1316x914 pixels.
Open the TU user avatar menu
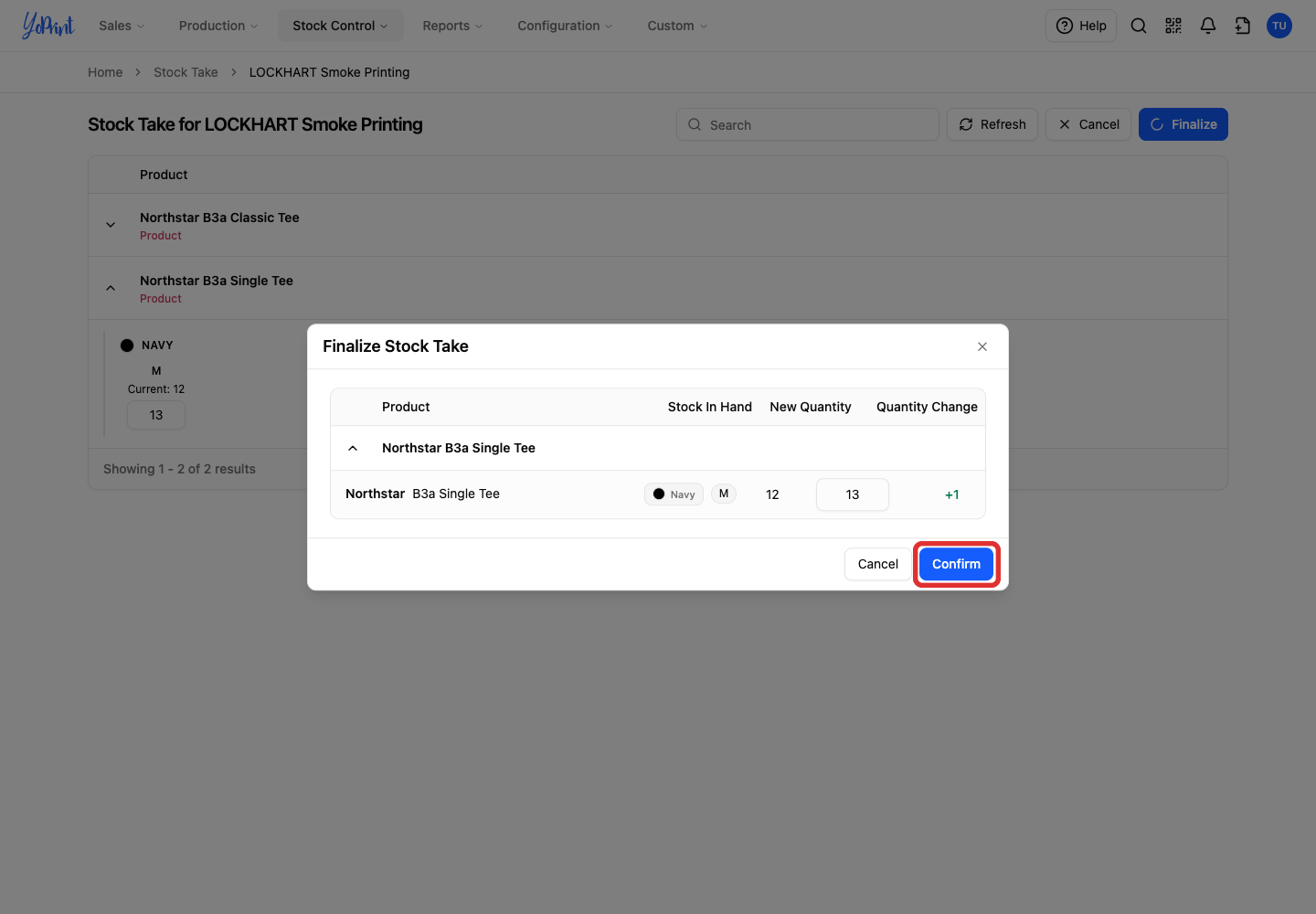pyautogui.click(x=1279, y=26)
